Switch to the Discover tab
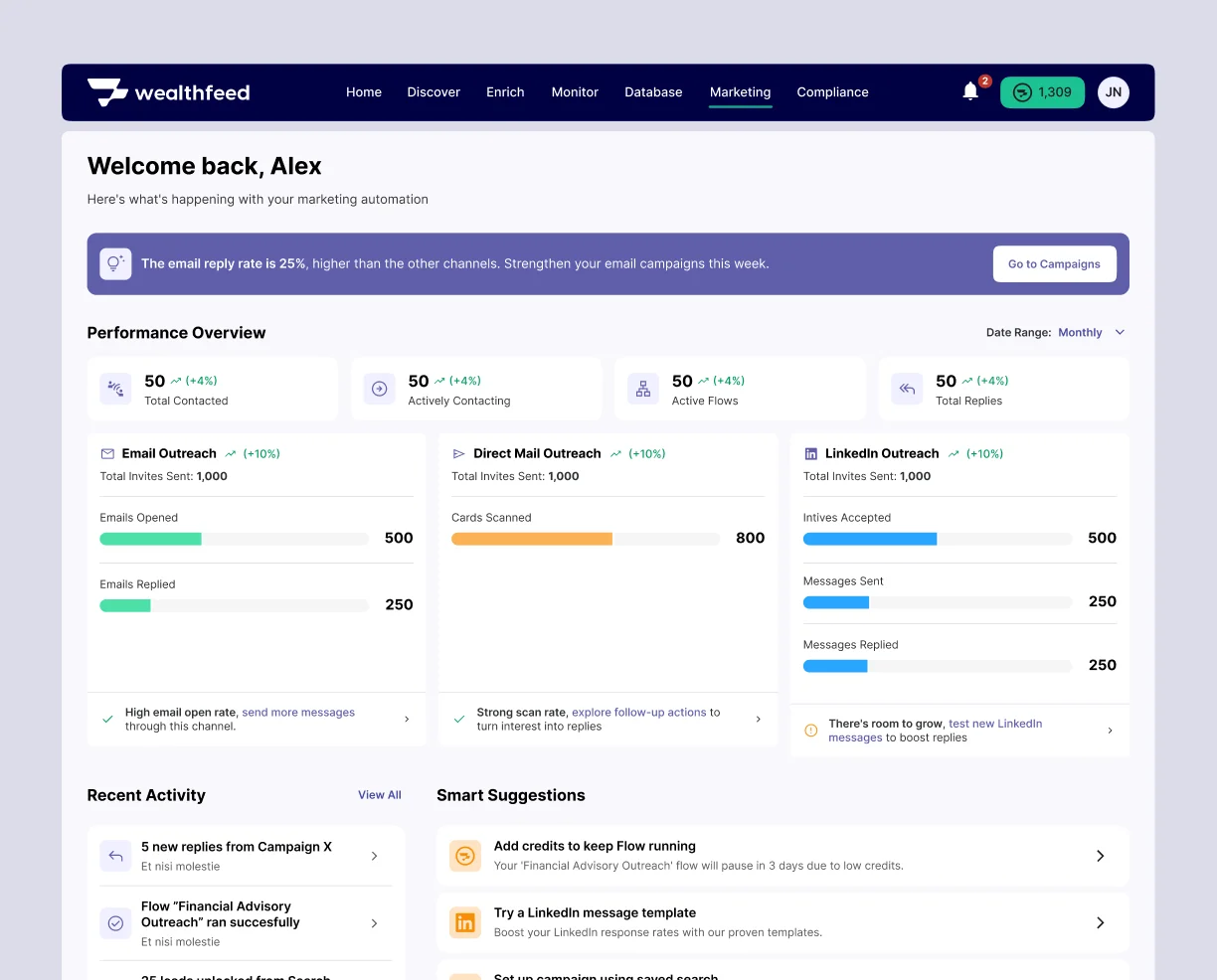1217x980 pixels. (434, 92)
